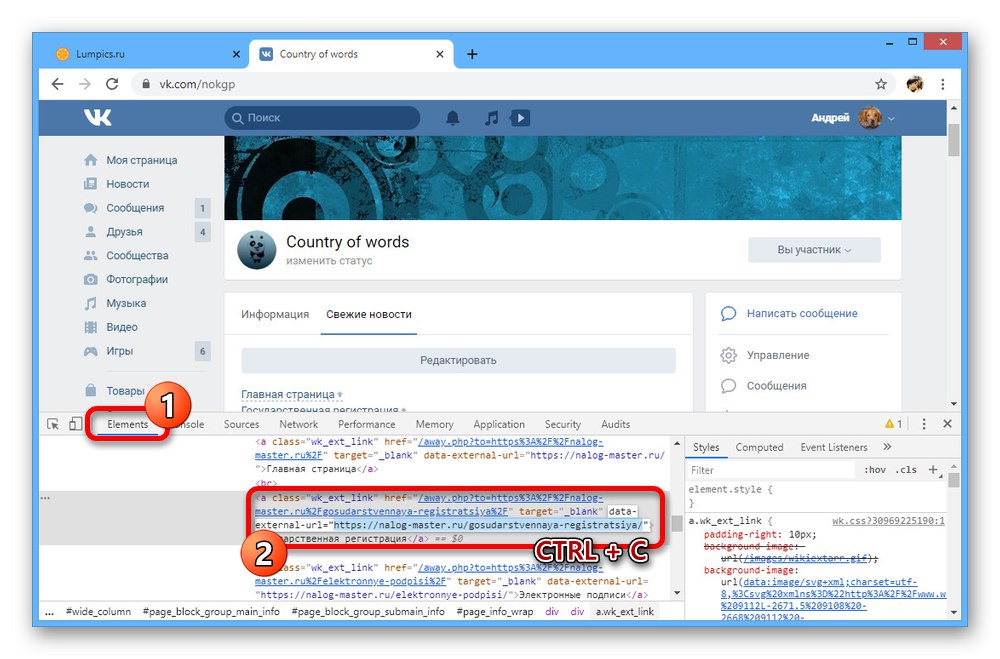Screen dimensions: 1000x659
Task: Open Chrome profile avatar
Action: click(915, 84)
